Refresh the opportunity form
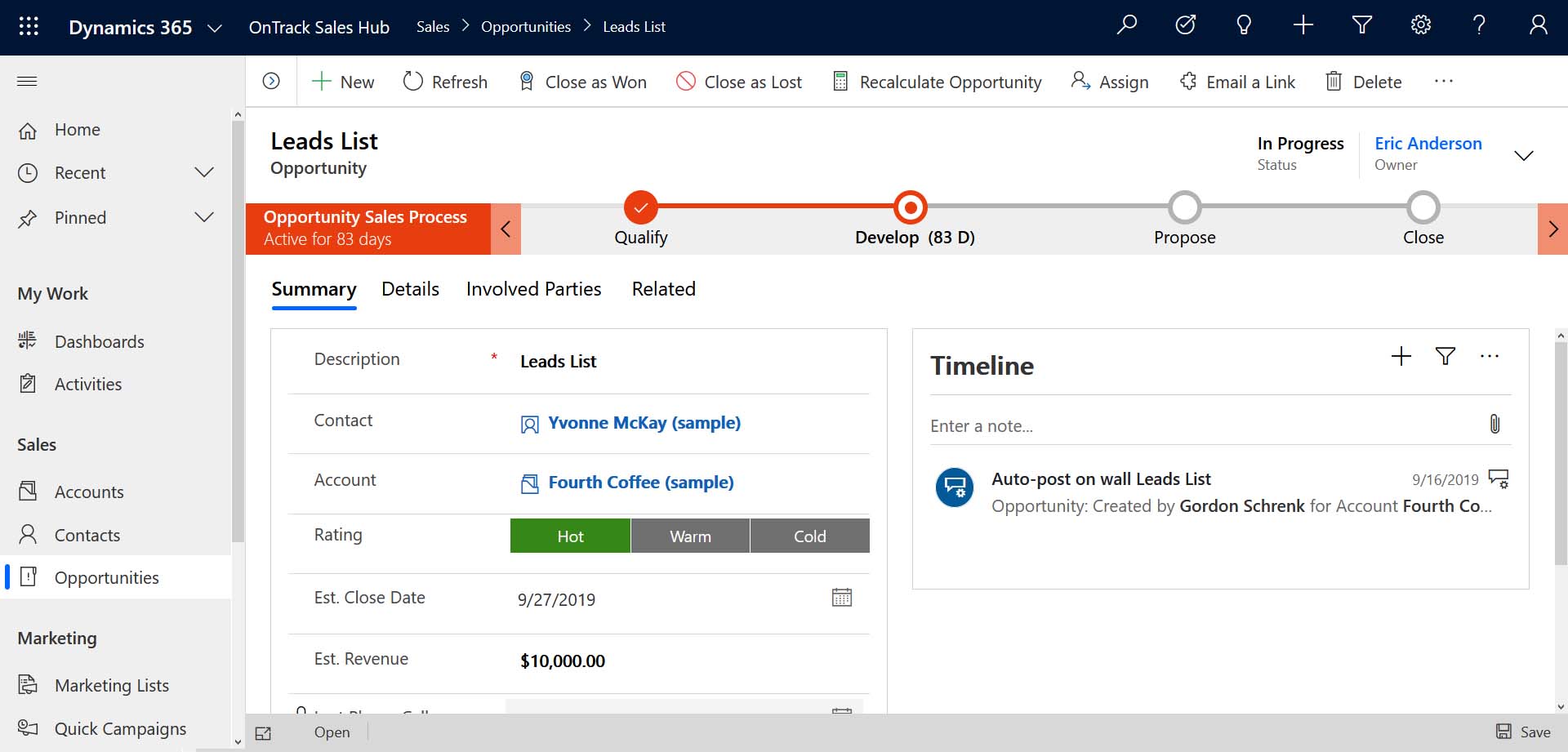This screenshot has height=752, width=1568. click(x=445, y=82)
